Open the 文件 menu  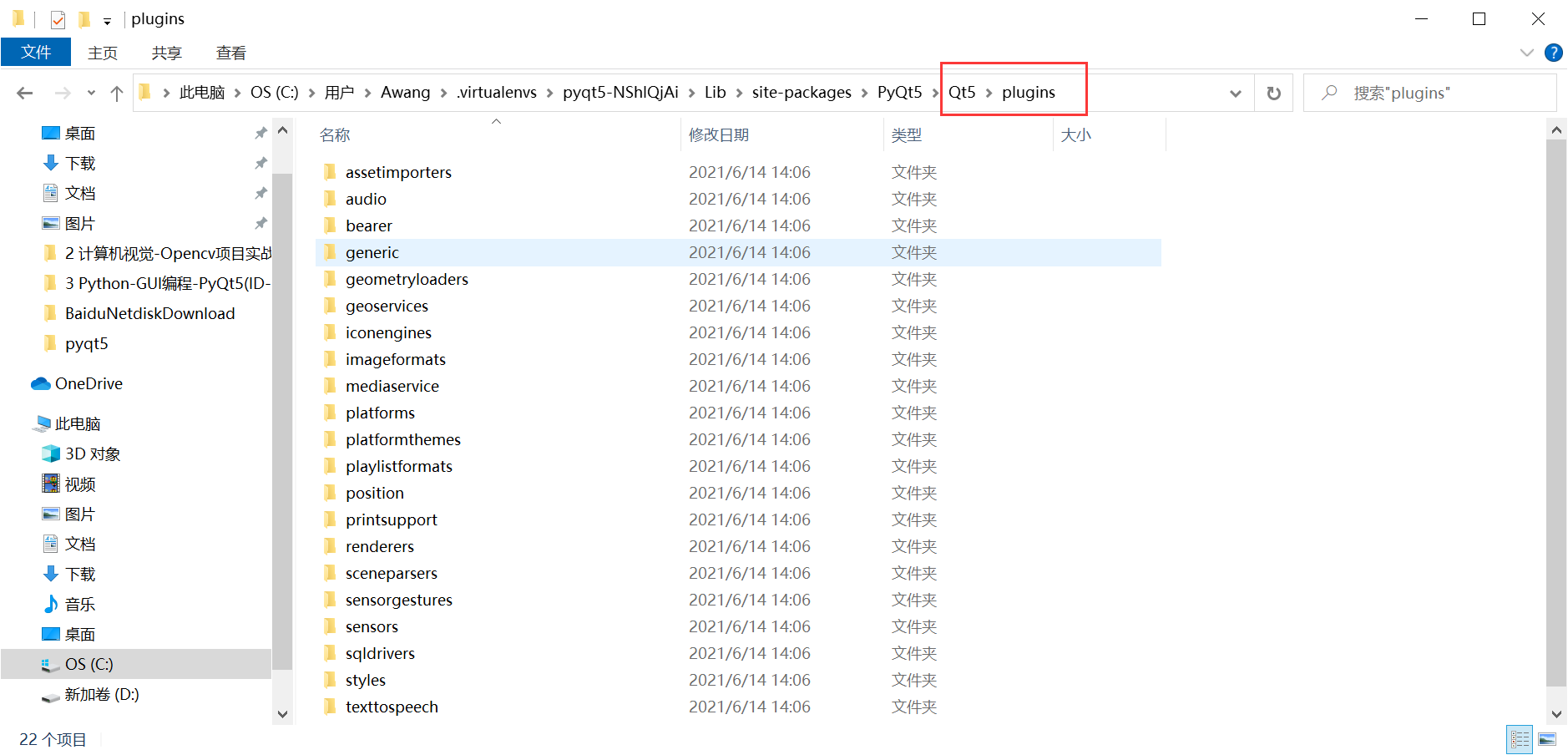36,52
